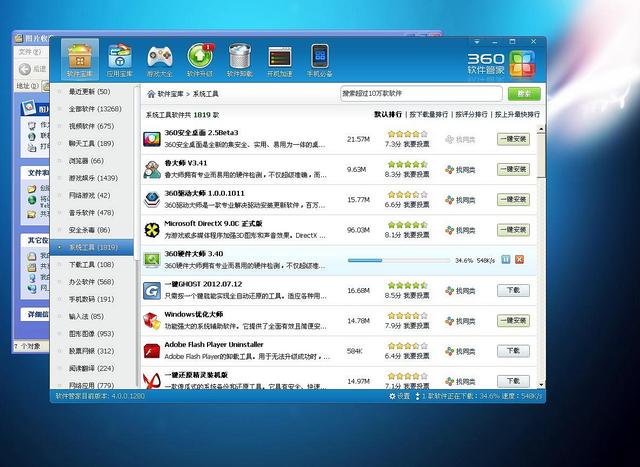The image size is (640, 467).
Task: Click 我要投票 for Windows优化大师
Action: (x=416, y=326)
